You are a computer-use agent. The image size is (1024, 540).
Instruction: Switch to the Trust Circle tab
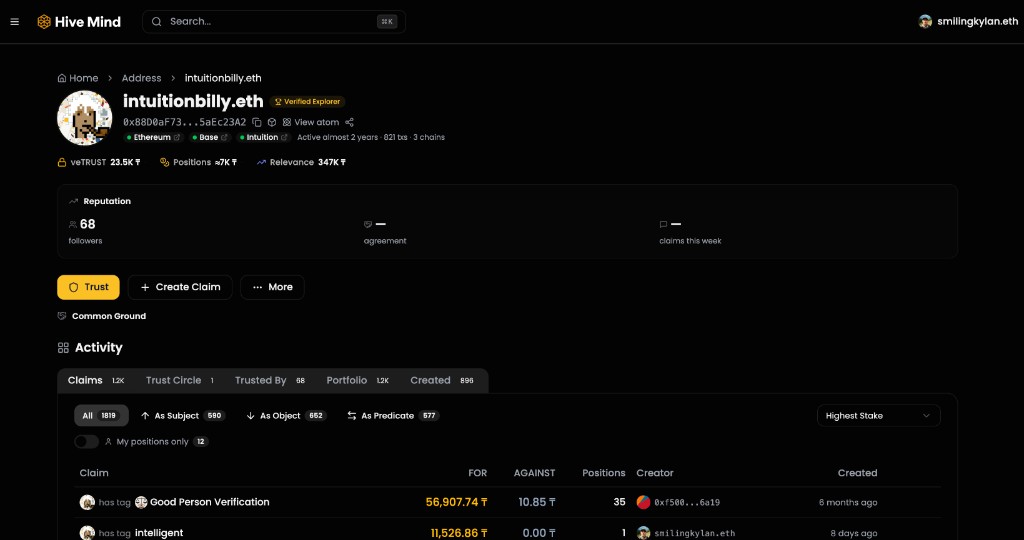pos(180,380)
